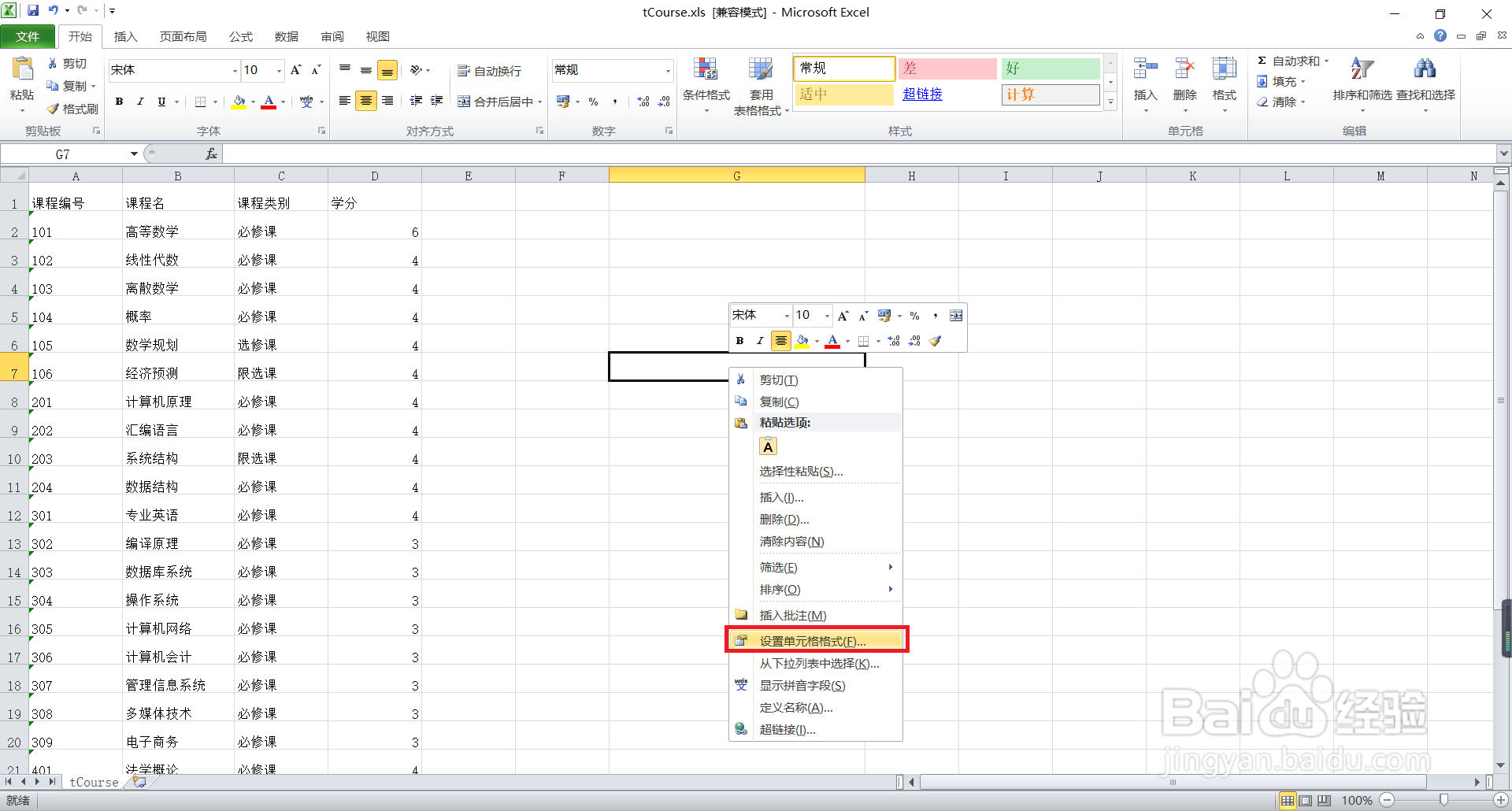This screenshot has height=811, width=1512.
Task: Click the increase decimal icon in ribbon
Action: (x=643, y=102)
